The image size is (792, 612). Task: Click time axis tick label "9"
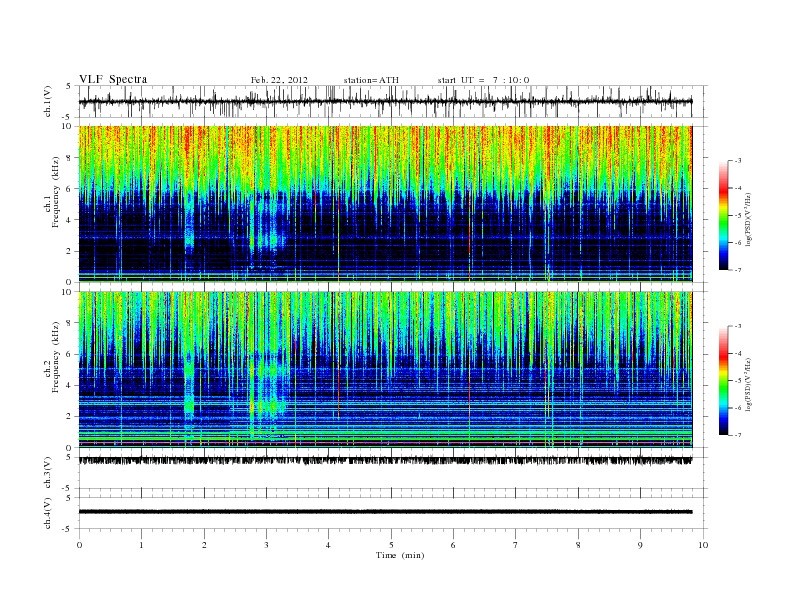click(x=640, y=545)
